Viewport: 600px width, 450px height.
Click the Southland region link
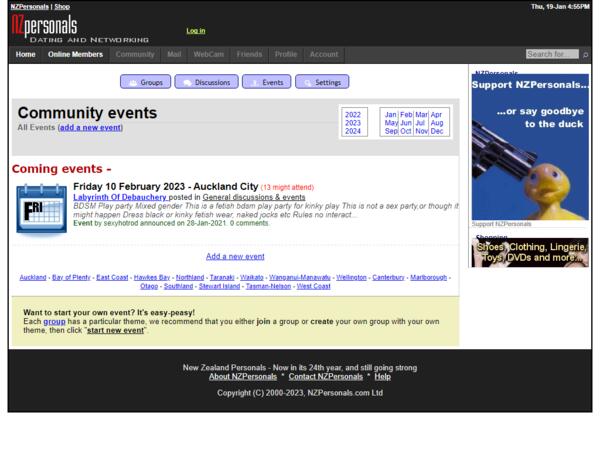pos(178,286)
